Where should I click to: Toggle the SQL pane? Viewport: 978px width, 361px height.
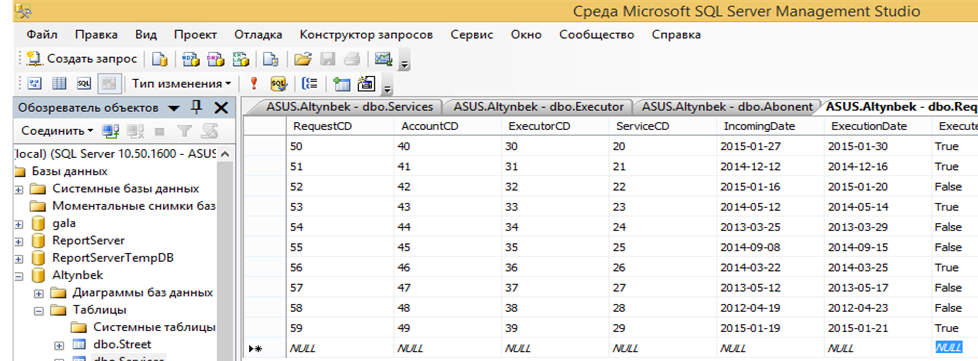[84, 84]
